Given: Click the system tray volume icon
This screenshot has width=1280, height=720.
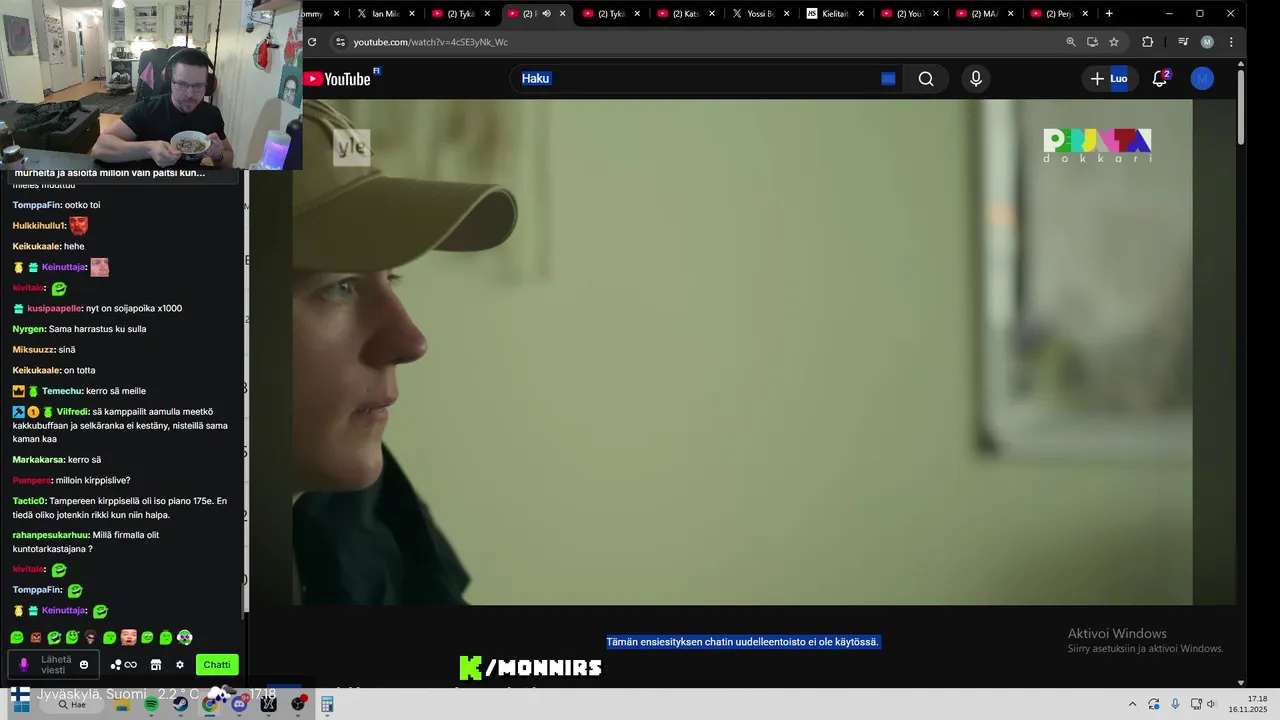Looking at the screenshot, I should coord(1211,704).
